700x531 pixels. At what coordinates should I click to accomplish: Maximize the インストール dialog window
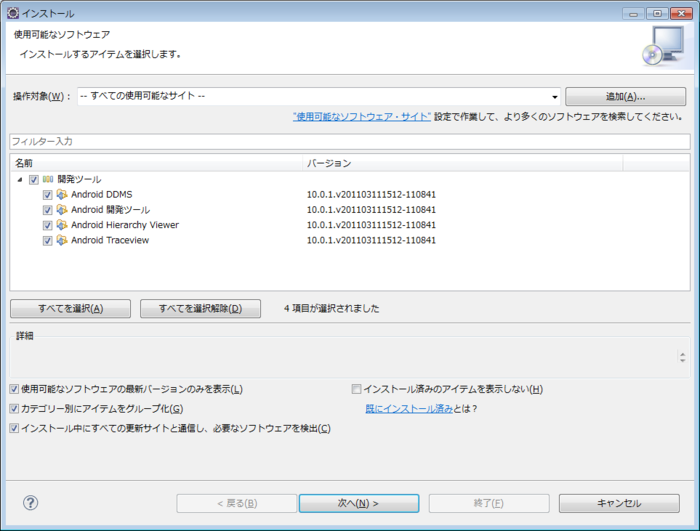pos(657,13)
